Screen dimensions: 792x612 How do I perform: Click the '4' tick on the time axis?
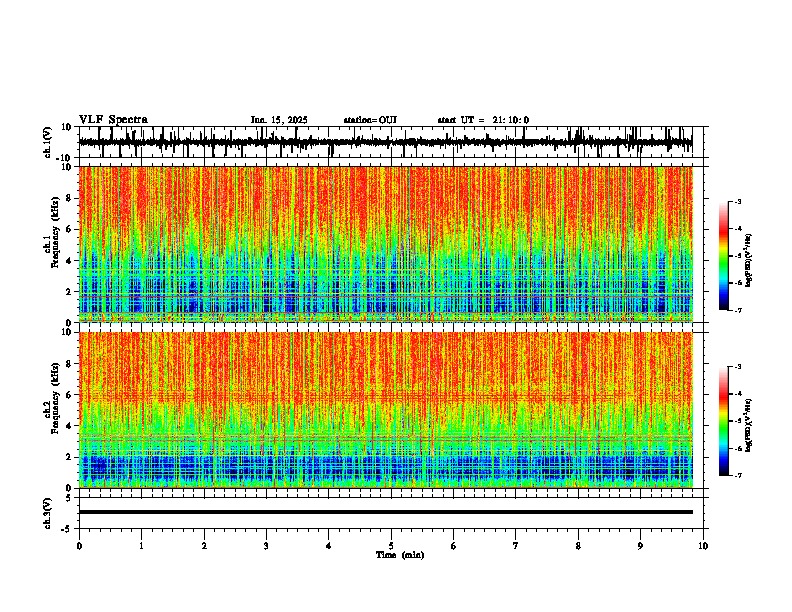pos(329,546)
